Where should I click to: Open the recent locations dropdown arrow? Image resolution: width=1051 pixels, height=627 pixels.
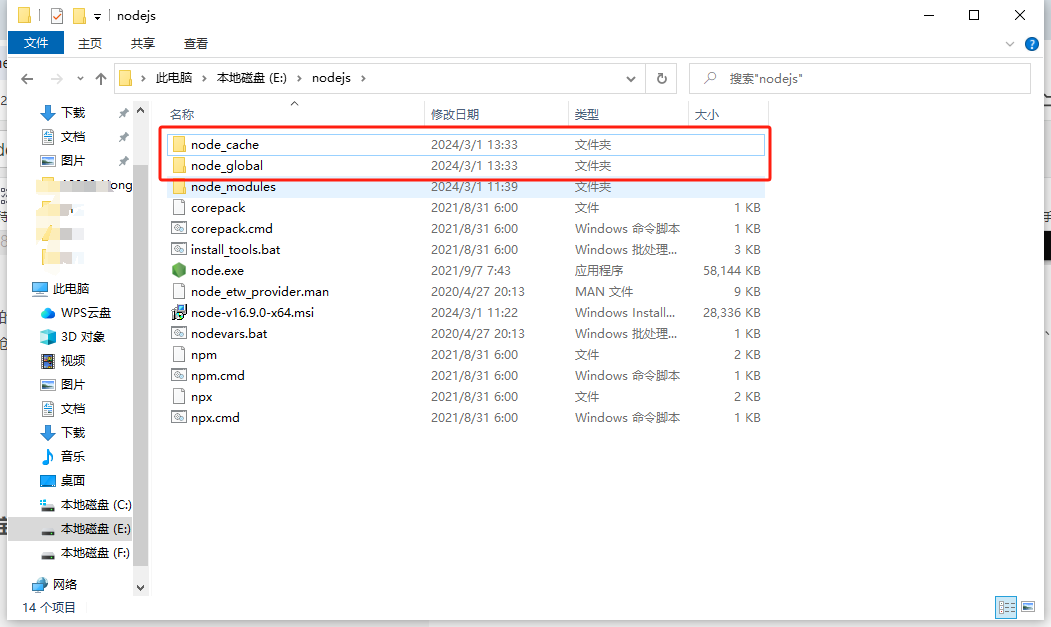click(80, 79)
